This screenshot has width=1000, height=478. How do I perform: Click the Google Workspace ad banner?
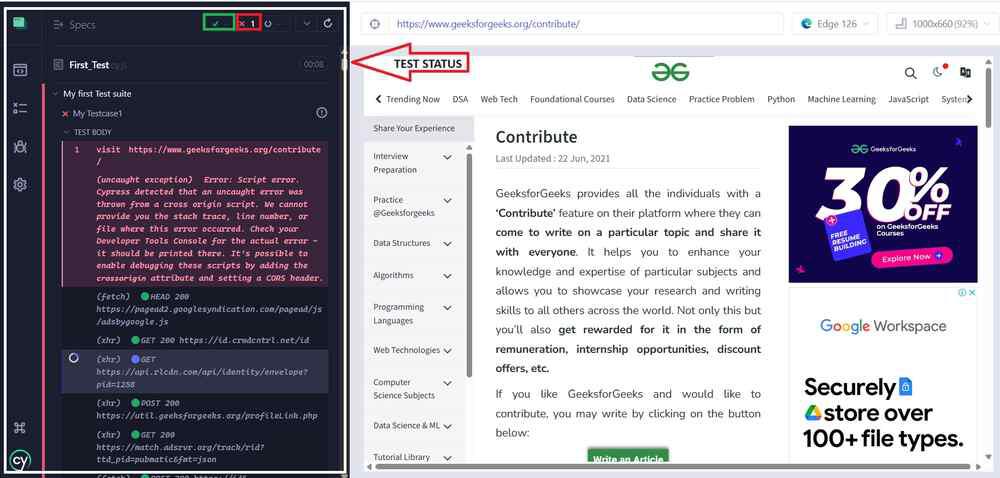pos(883,374)
